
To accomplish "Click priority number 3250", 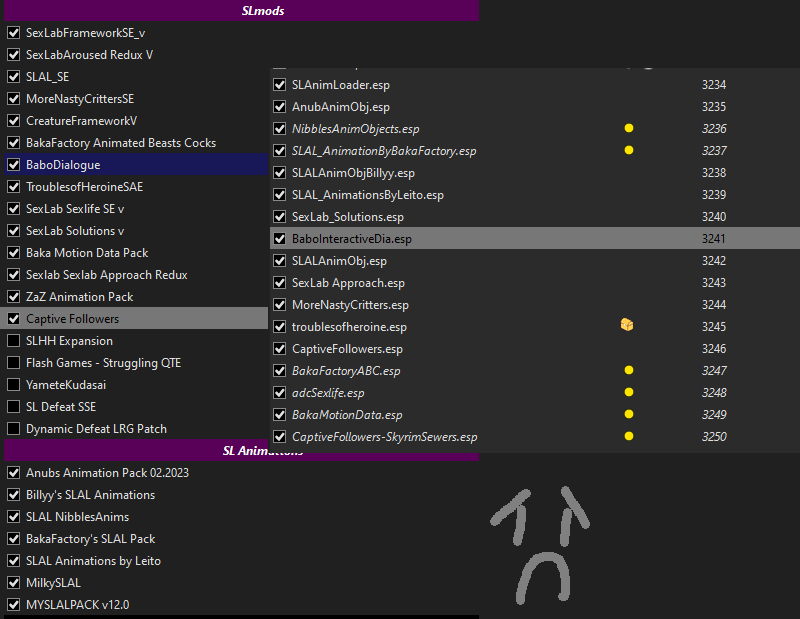I will pos(714,436).
